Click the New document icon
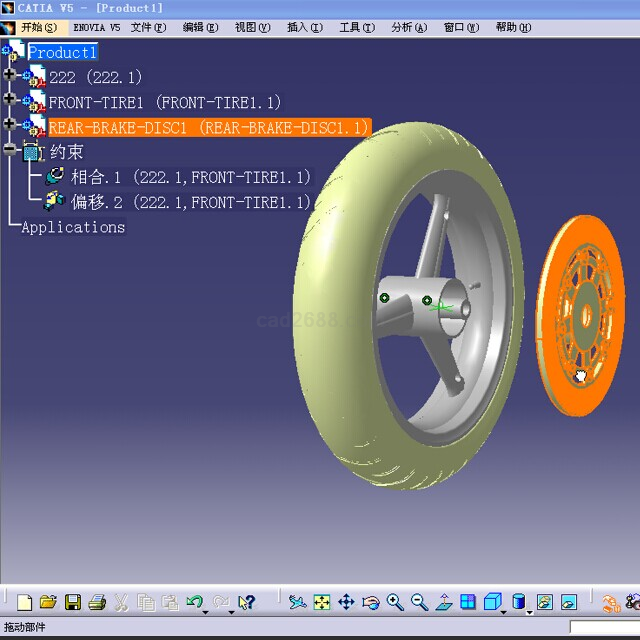640x640 pixels. click(x=23, y=602)
